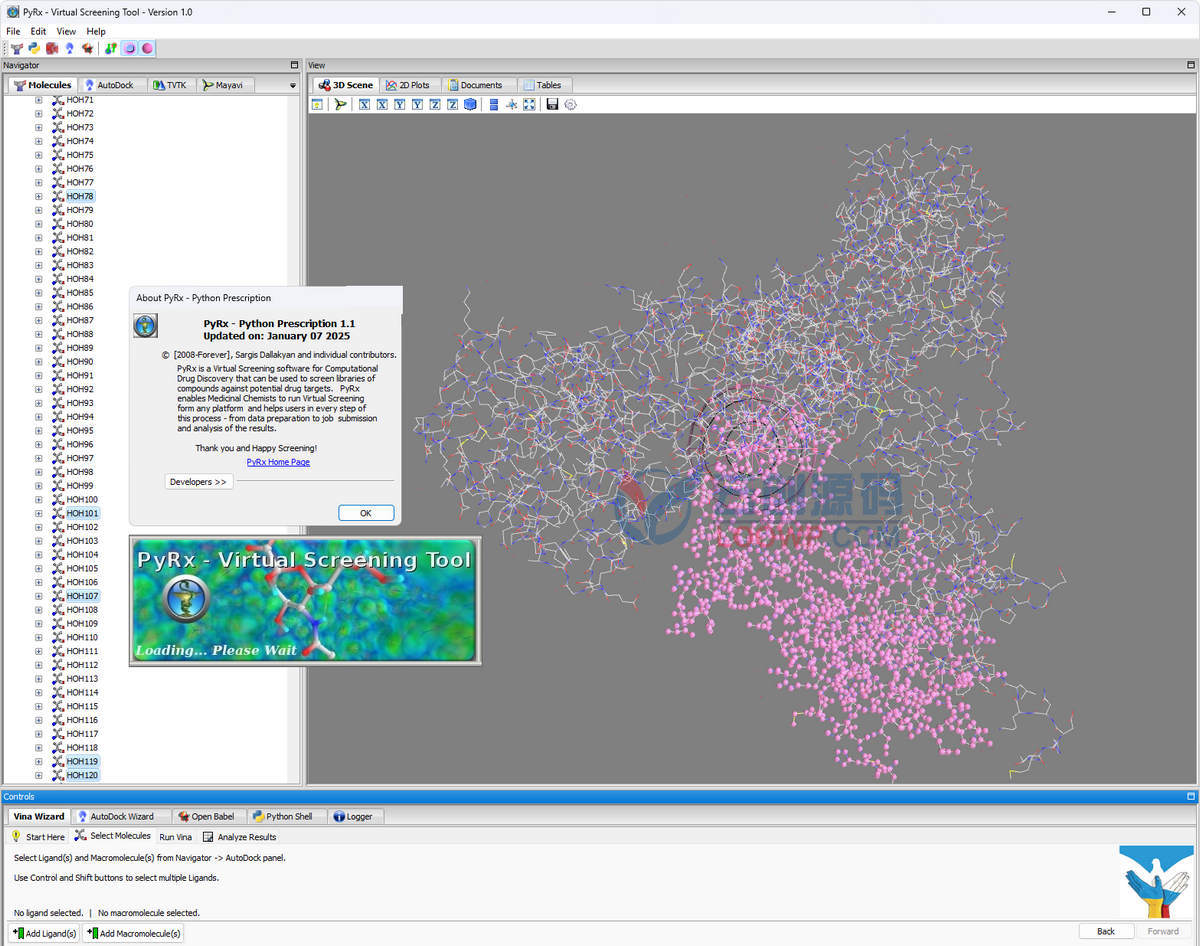Maximize the Controls panel
This screenshot has width=1200, height=946.
[1191, 797]
